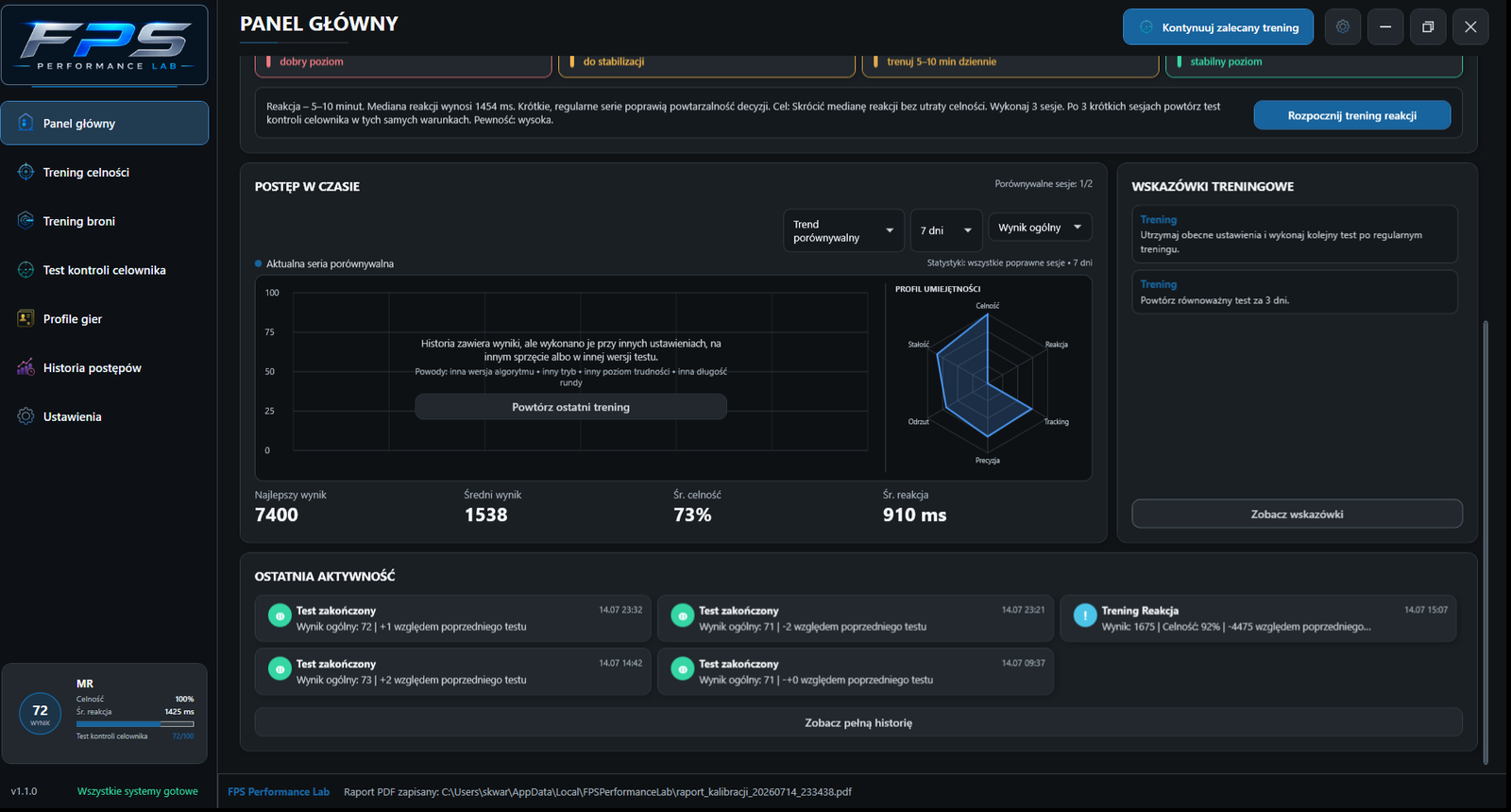Open the Wynik ogólny metric dropdown
Image resolution: width=1511 pixels, height=812 pixels.
[x=1040, y=228]
